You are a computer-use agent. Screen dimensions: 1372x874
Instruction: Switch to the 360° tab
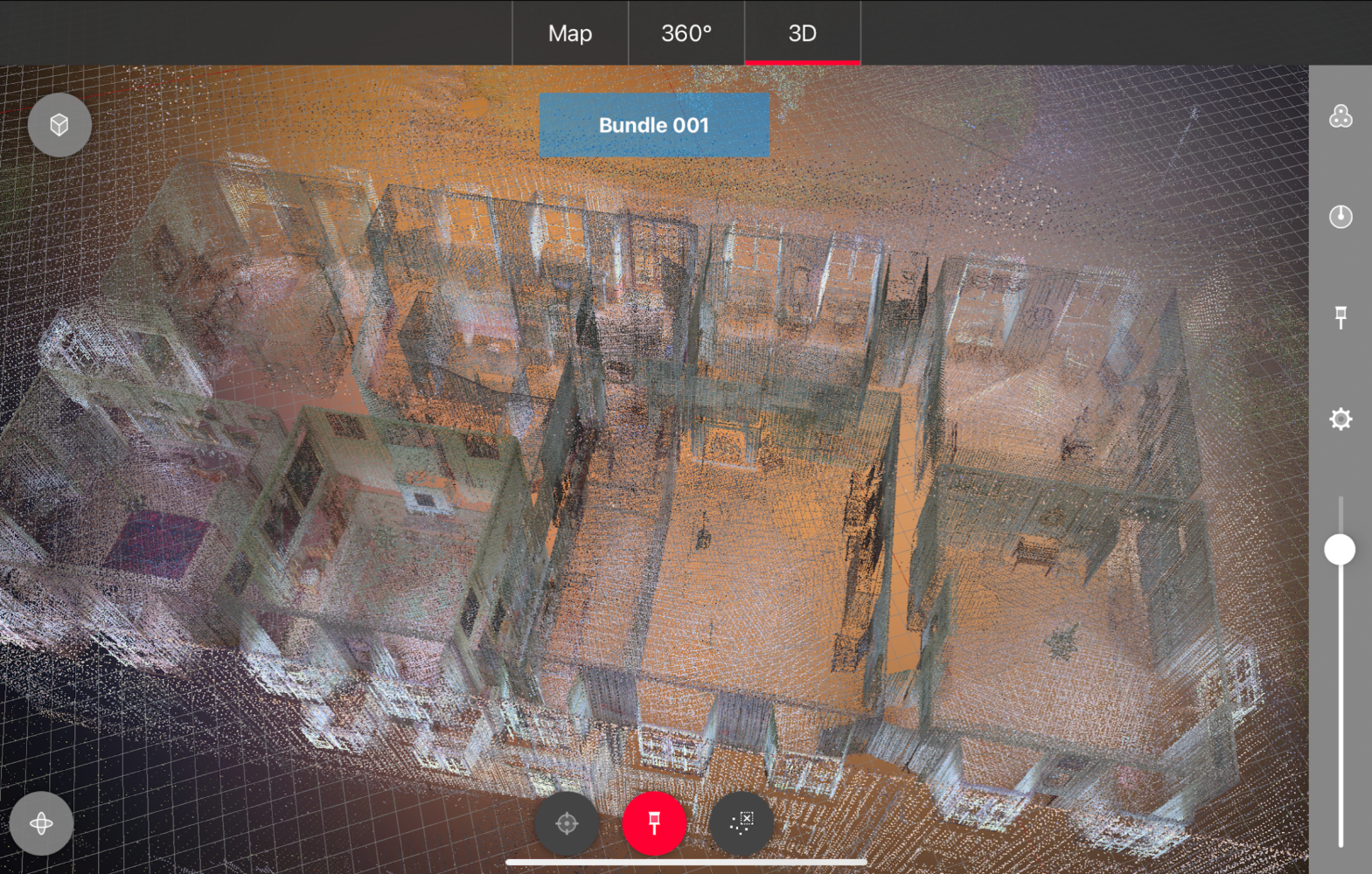pyautogui.click(x=686, y=33)
